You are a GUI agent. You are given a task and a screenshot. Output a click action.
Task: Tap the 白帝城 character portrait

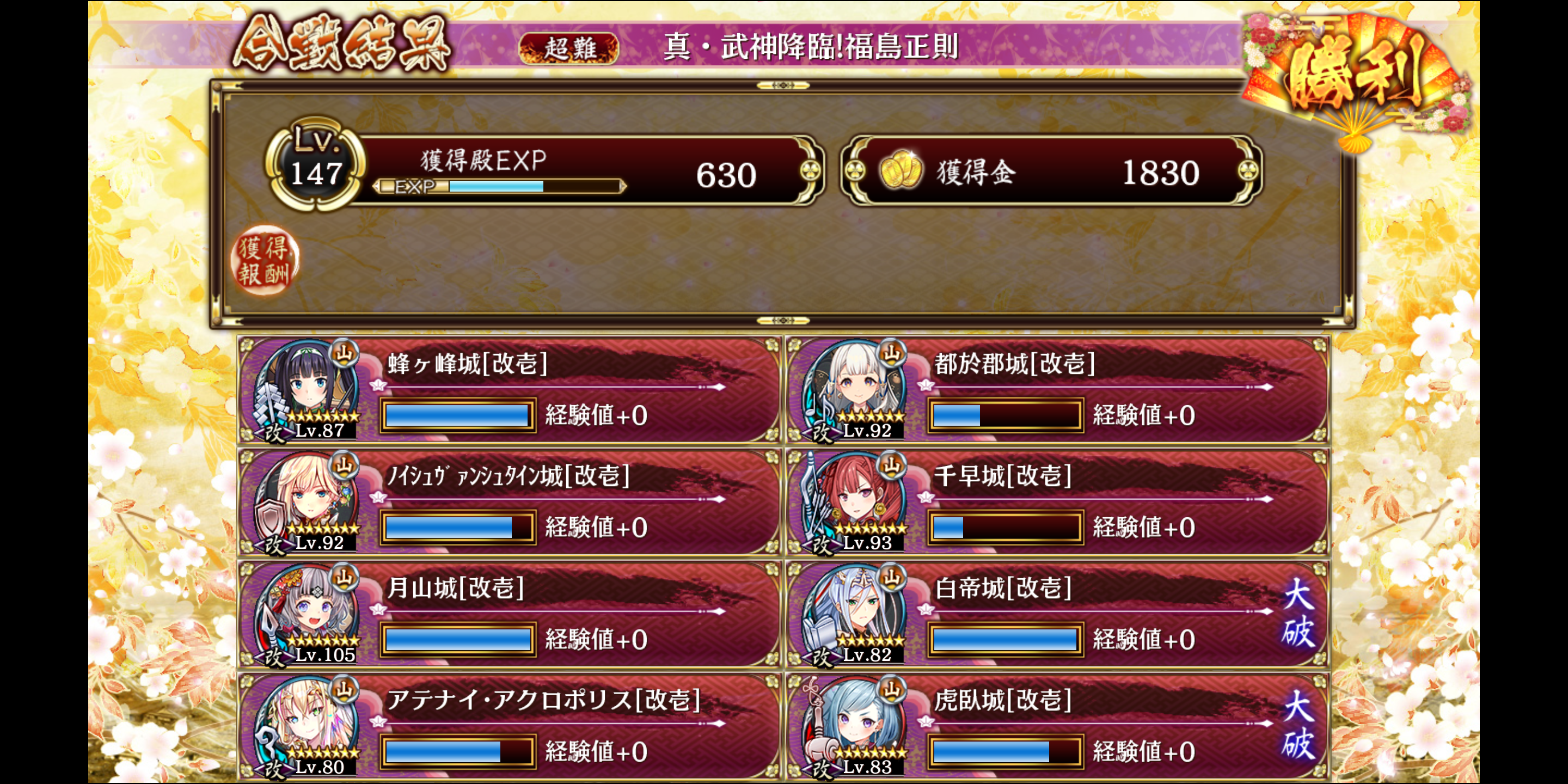coord(855,614)
